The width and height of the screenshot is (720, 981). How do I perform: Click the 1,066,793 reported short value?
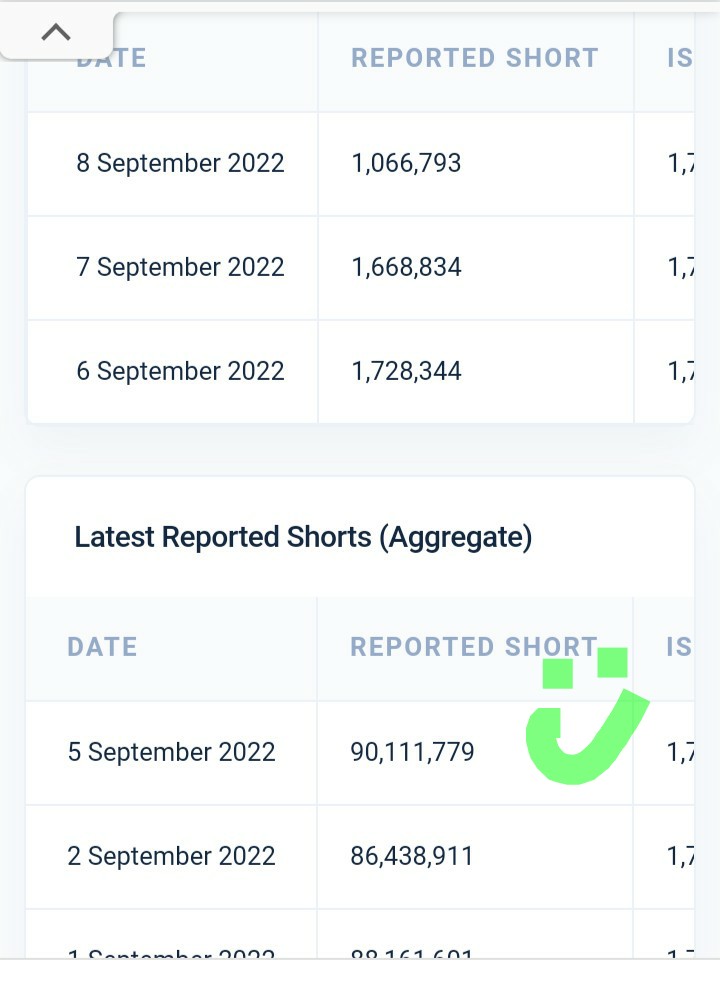[x=406, y=163]
